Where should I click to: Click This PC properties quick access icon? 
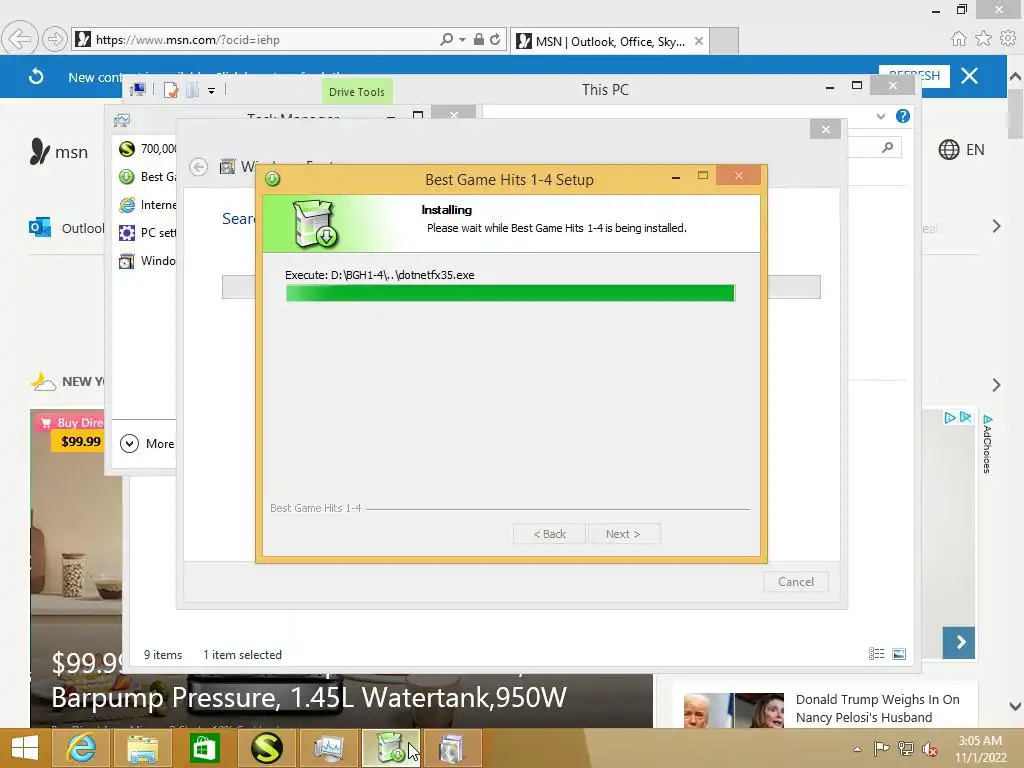170,90
